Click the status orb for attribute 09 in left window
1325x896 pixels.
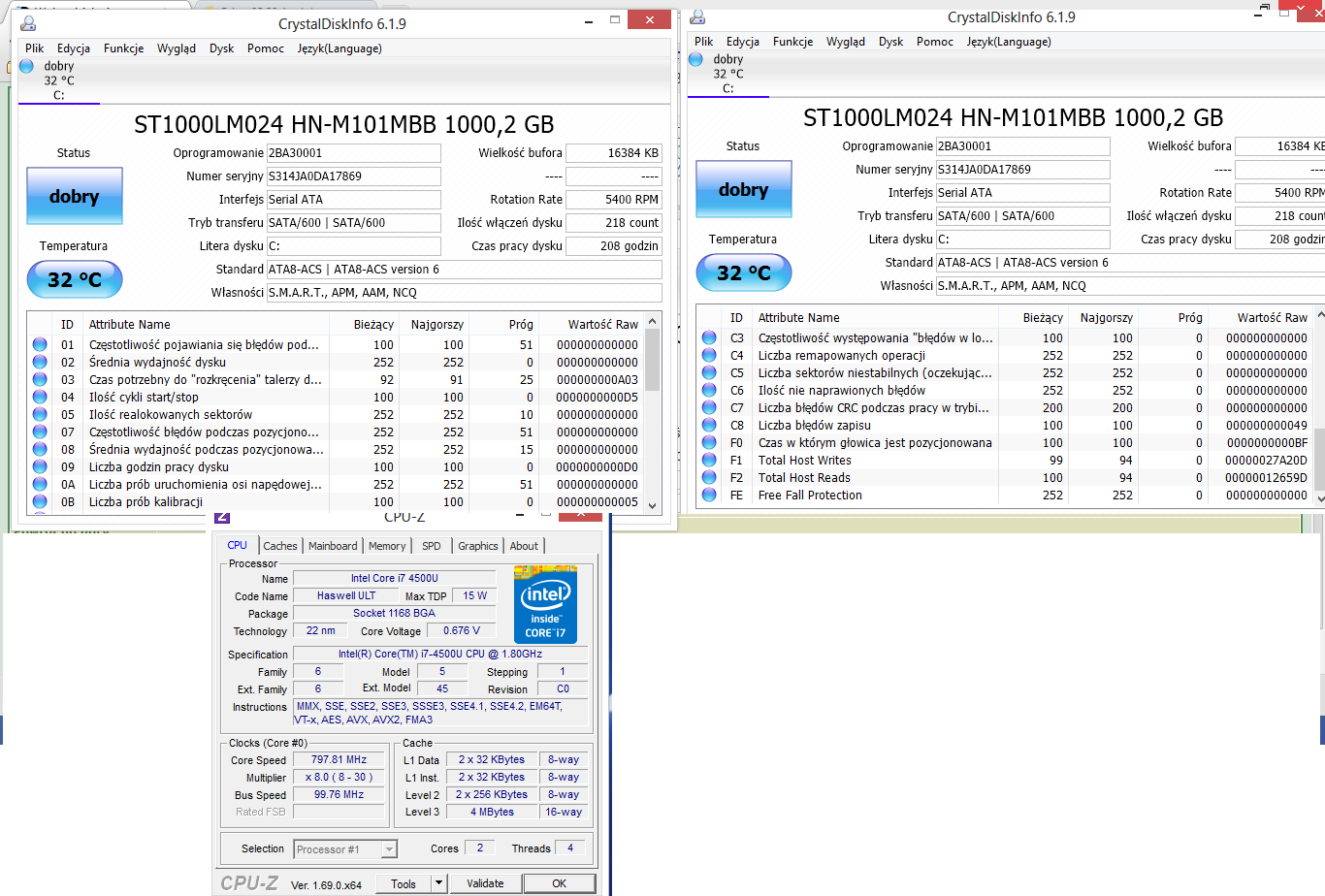pyautogui.click(x=40, y=466)
